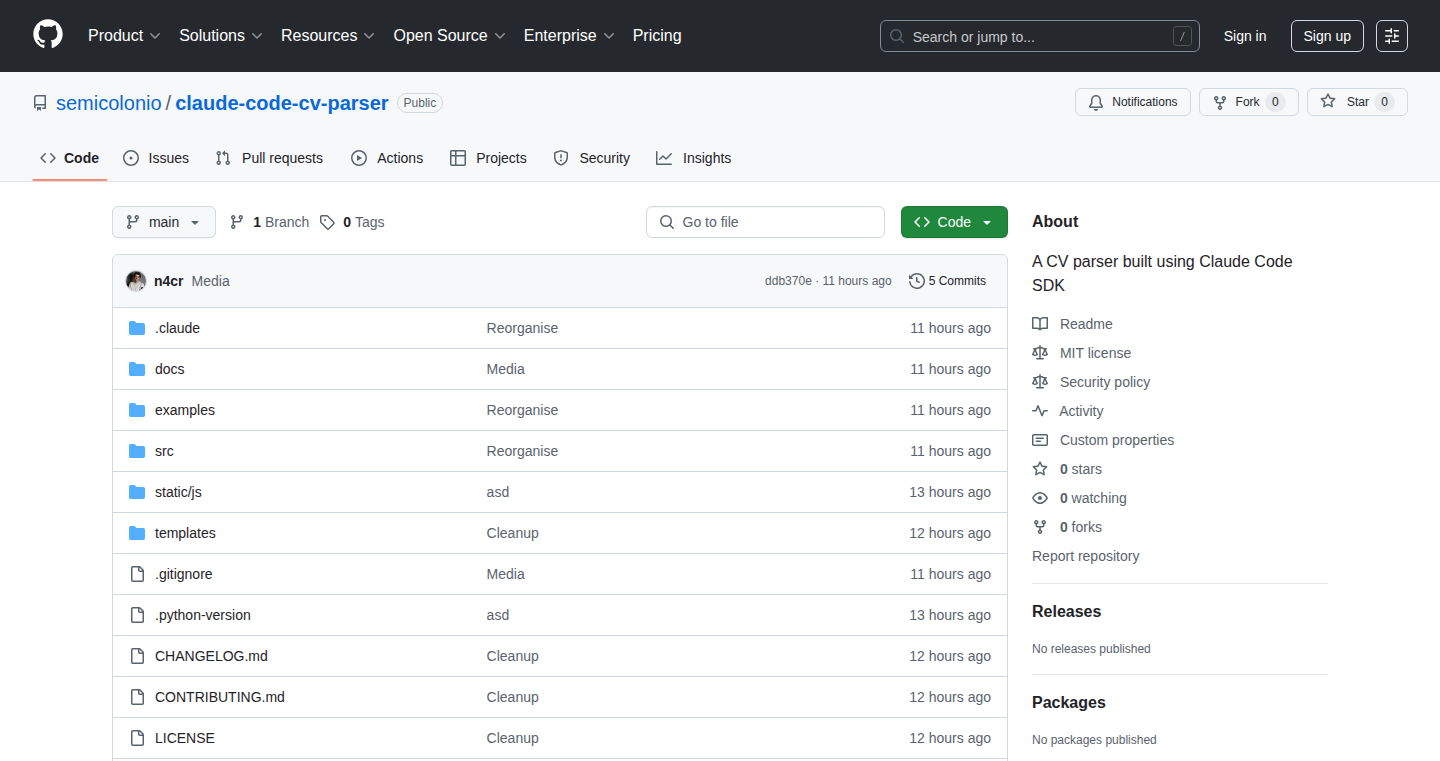Image resolution: width=1440 pixels, height=761 pixels.
Task: Click the docs folder icon
Action: [x=137, y=369]
